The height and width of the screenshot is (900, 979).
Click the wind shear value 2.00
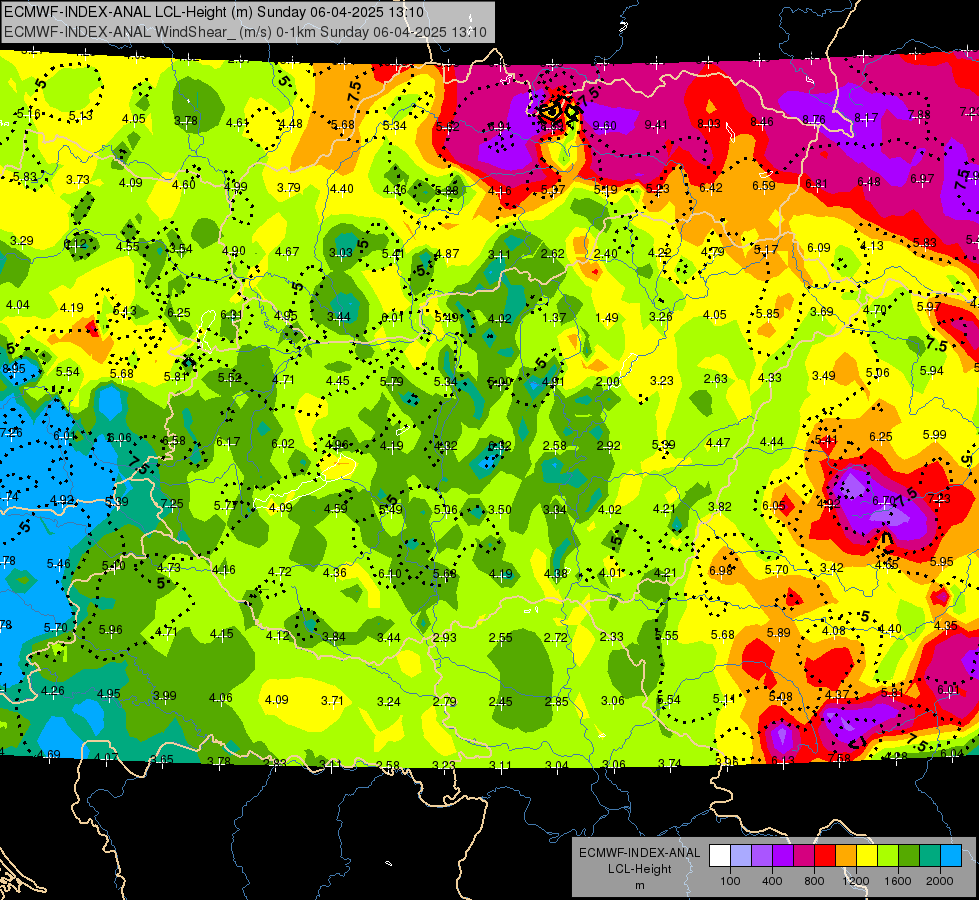coord(608,382)
